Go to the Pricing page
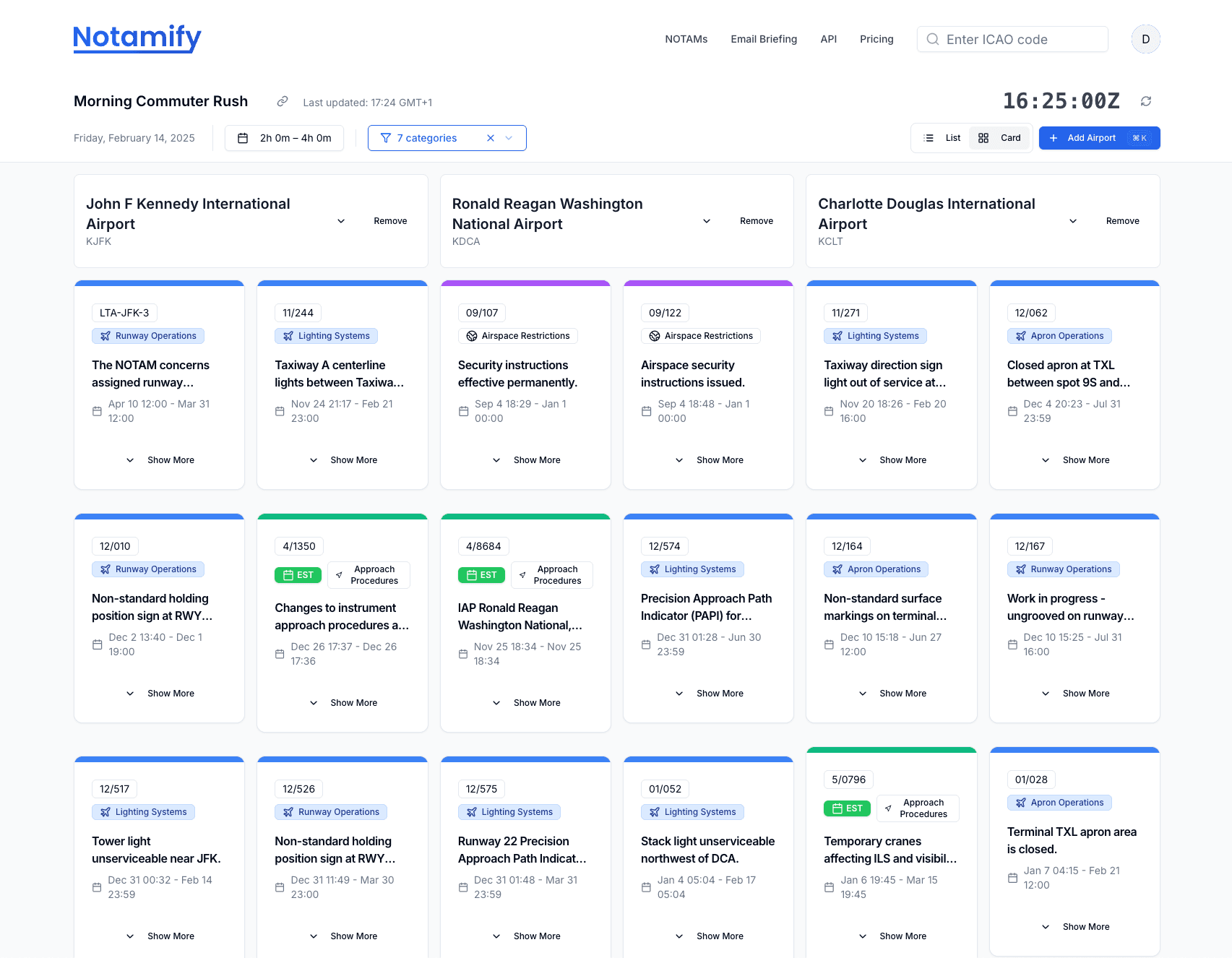This screenshot has height=958, width=1232. point(876,39)
